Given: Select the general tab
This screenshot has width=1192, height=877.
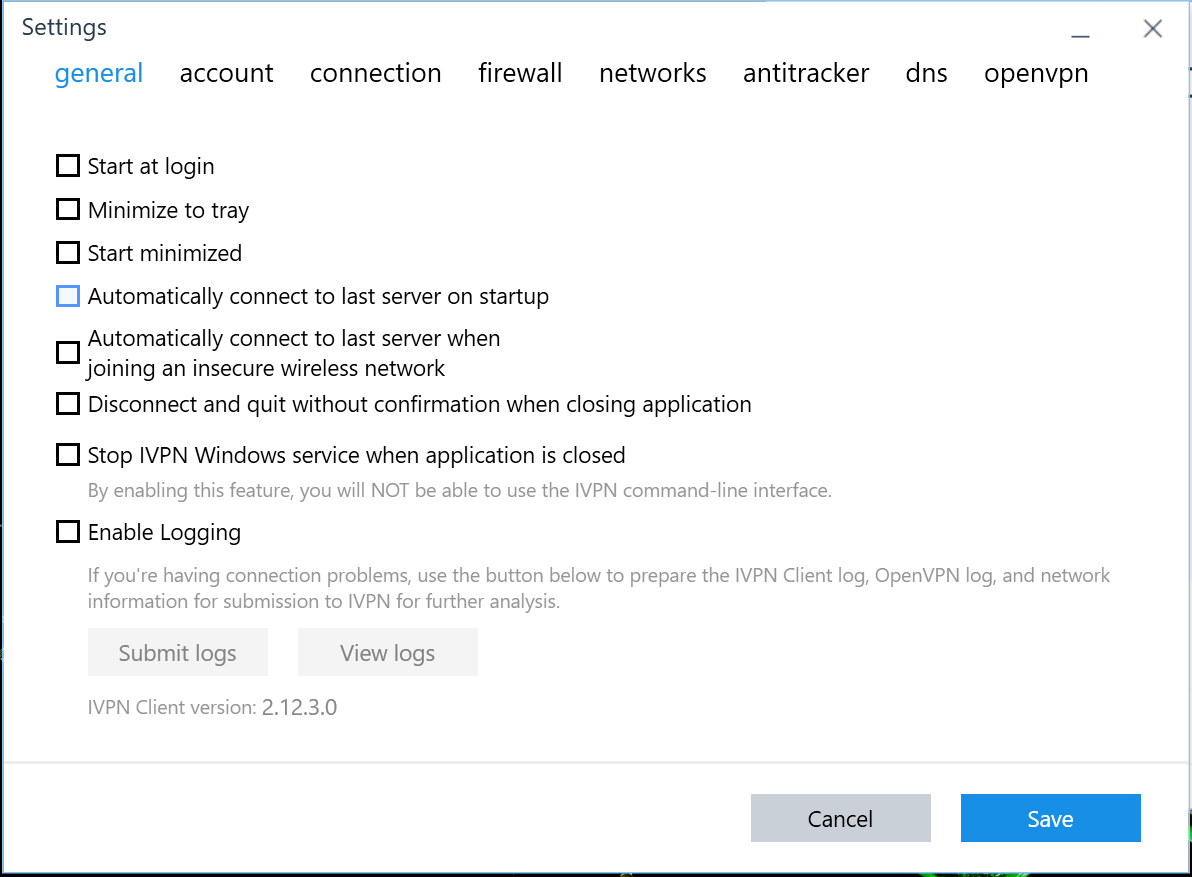Looking at the screenshot, I should pyautogui.click(x=99, y=73).
